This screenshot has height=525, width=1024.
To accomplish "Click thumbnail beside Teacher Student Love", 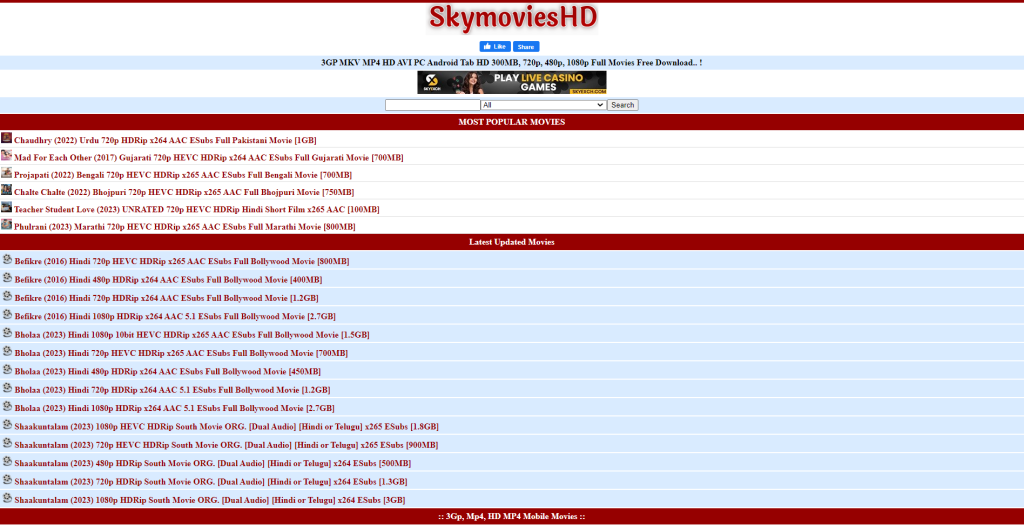I will [x=7, y=207].
